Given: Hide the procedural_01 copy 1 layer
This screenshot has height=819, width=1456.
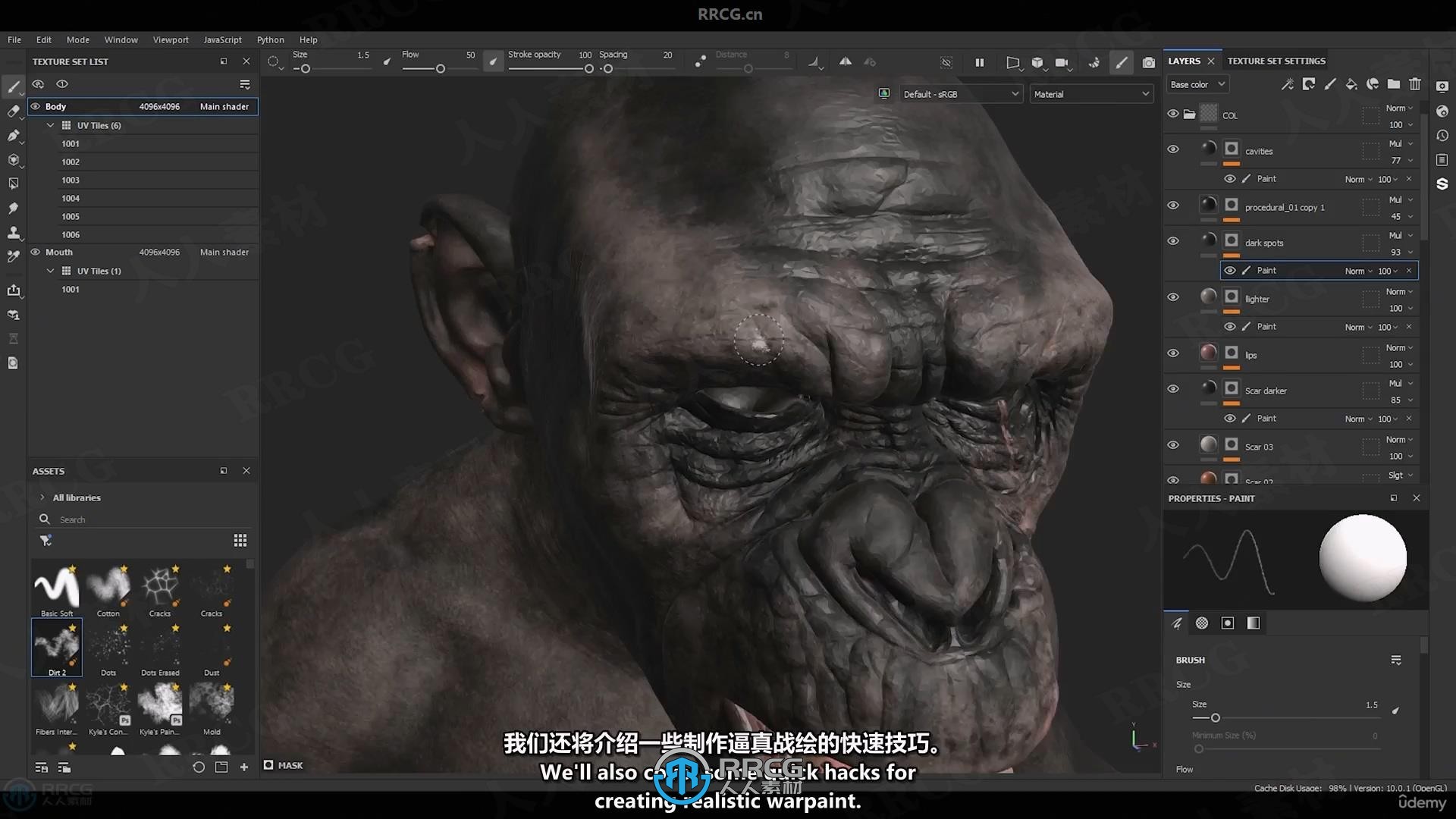Looking at the screenshot, I should pyautogui.click(x=1173, y=206).
